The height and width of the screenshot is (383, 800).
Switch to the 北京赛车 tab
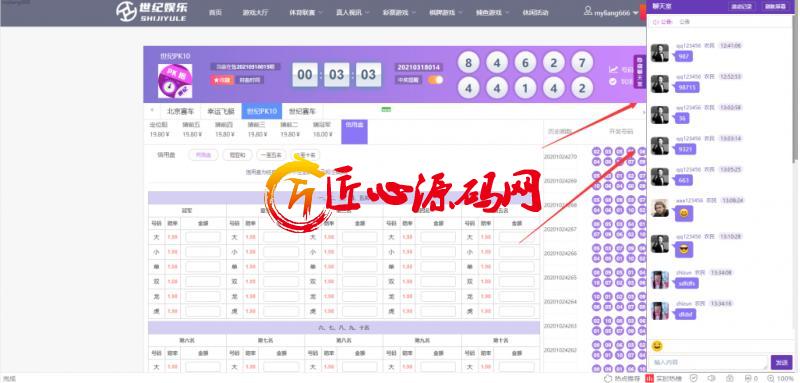point(180,111)
